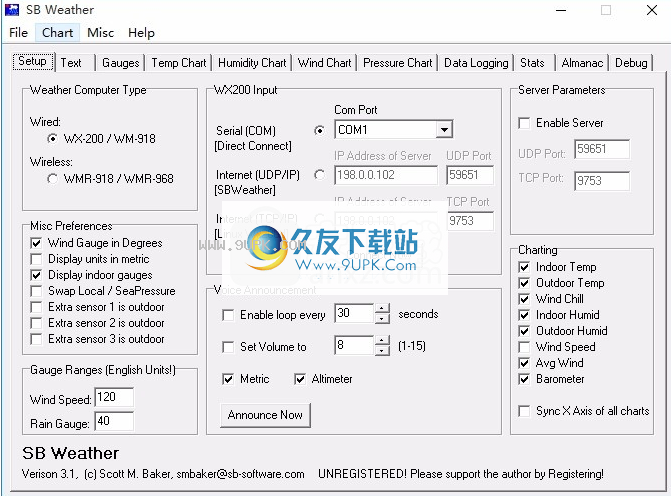Viewport: 671px width, 496px height.
Task: Click the loop seconds value field
Action: [x=354, y=313]
